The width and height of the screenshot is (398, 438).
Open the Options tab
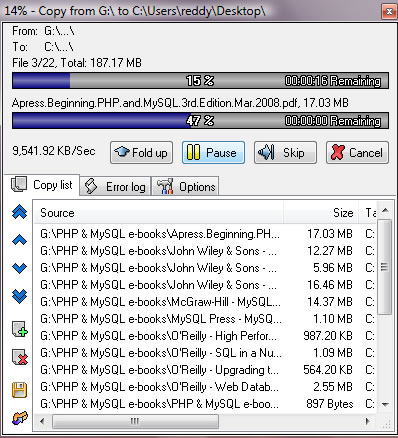click(x=185, y=187)
